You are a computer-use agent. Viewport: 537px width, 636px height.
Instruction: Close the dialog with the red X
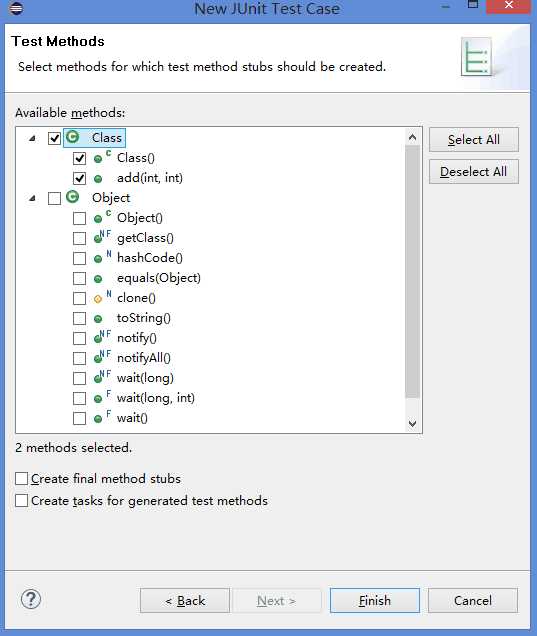[x=509, y=6]
